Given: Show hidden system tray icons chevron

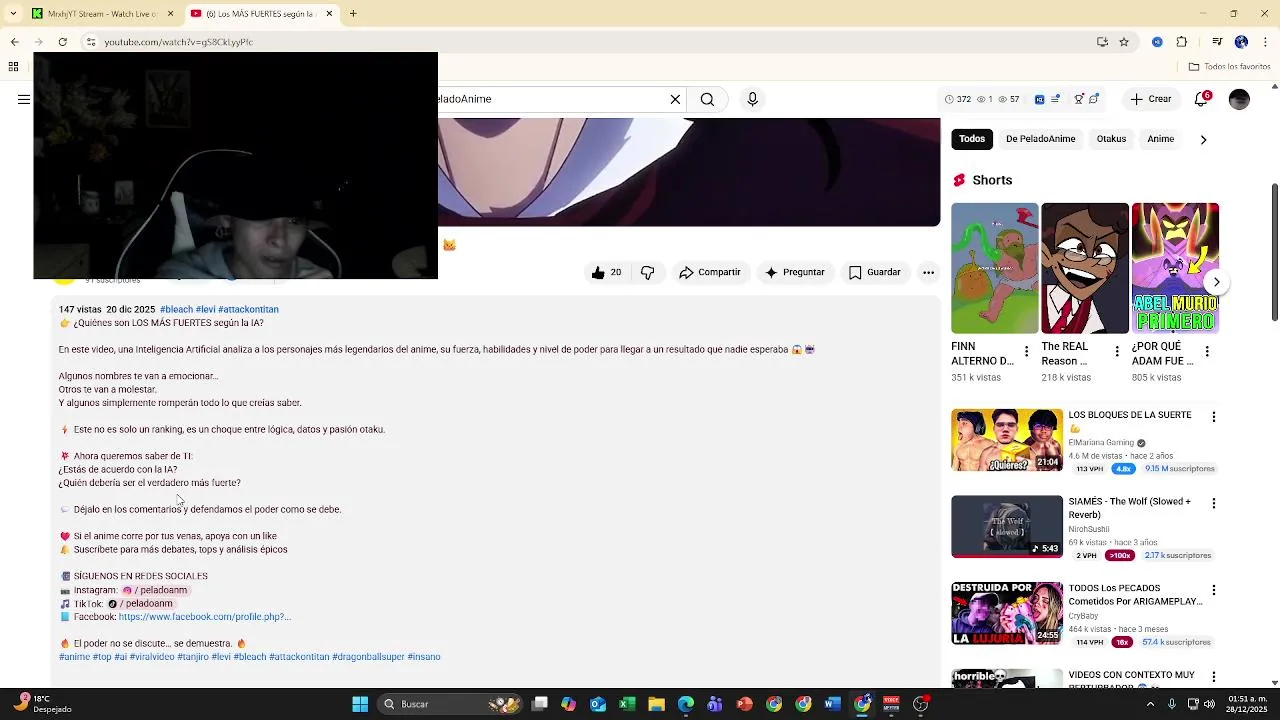Looking at the screenshot, I should [1150, 704].
